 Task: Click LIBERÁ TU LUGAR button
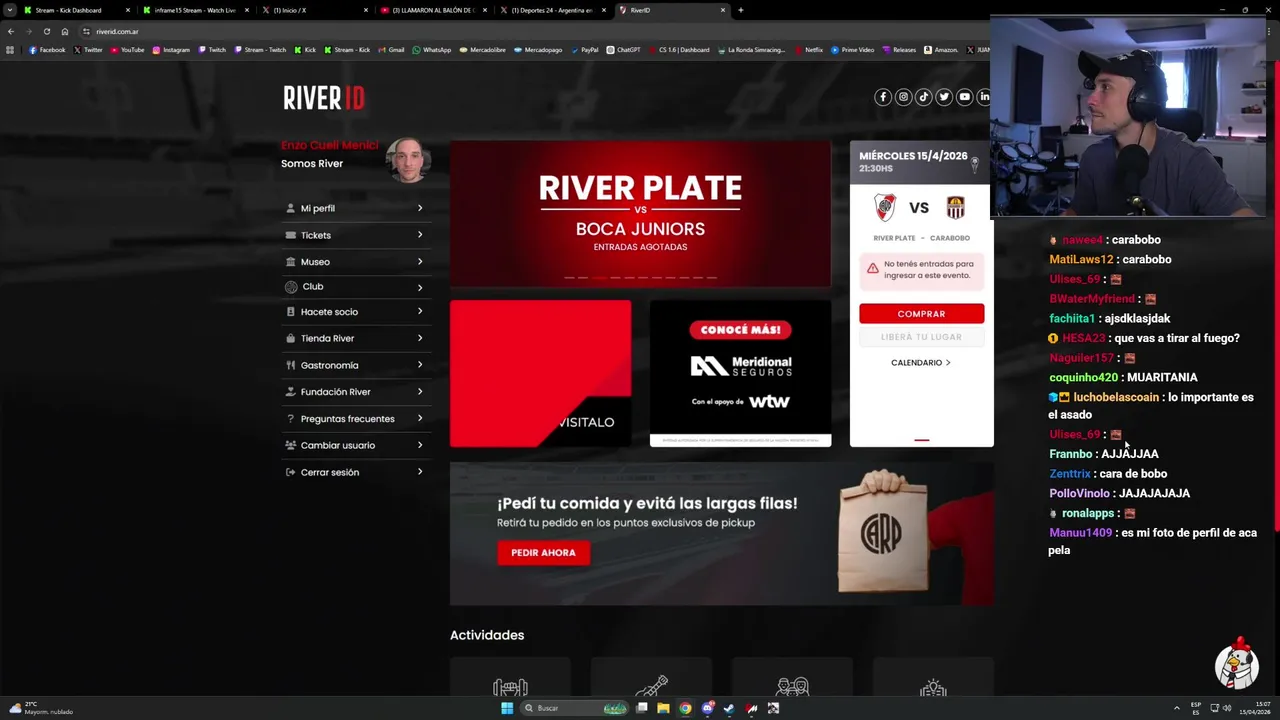click(921, 337)
